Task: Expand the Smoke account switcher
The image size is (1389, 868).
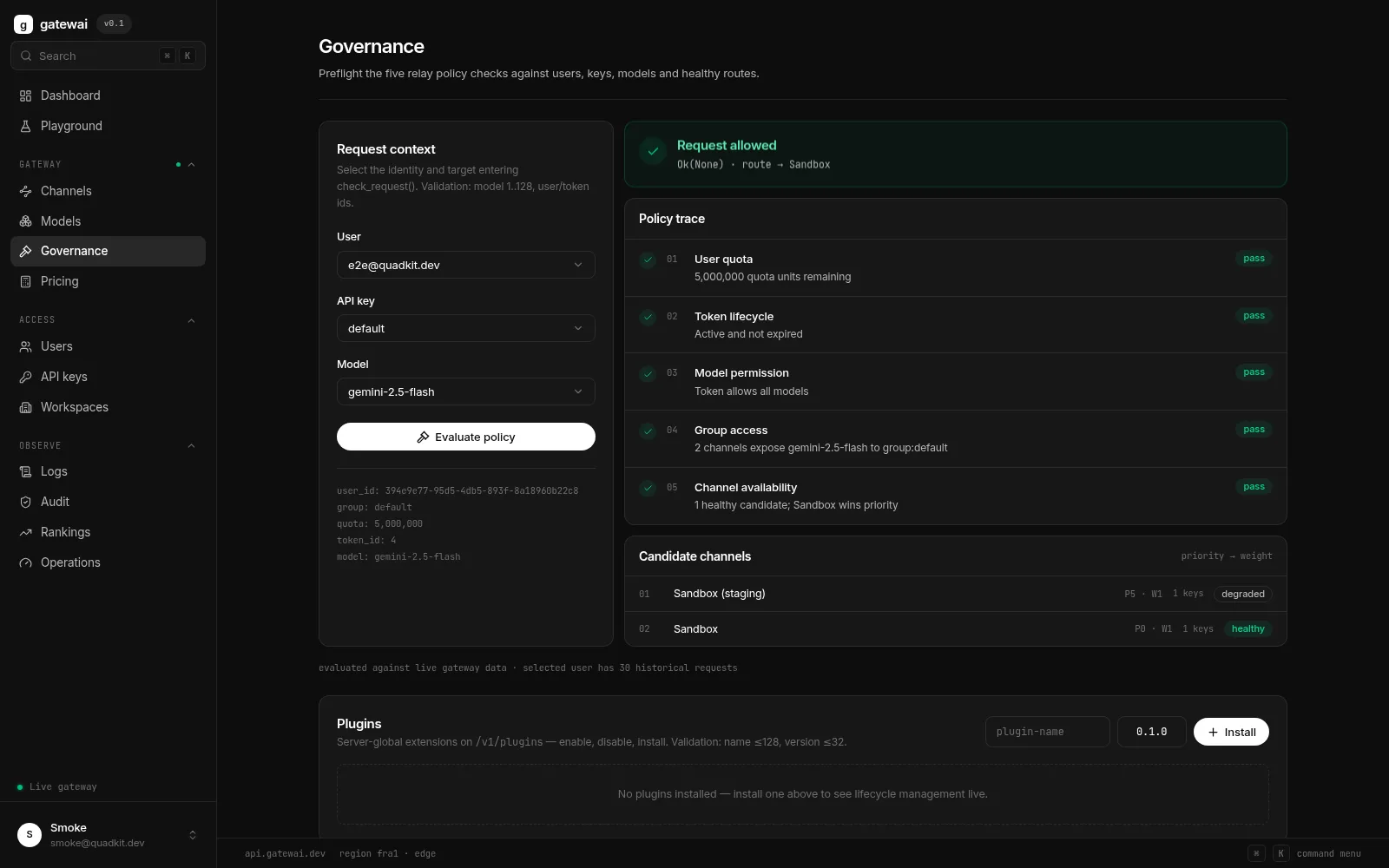Action: coord(193,835)
